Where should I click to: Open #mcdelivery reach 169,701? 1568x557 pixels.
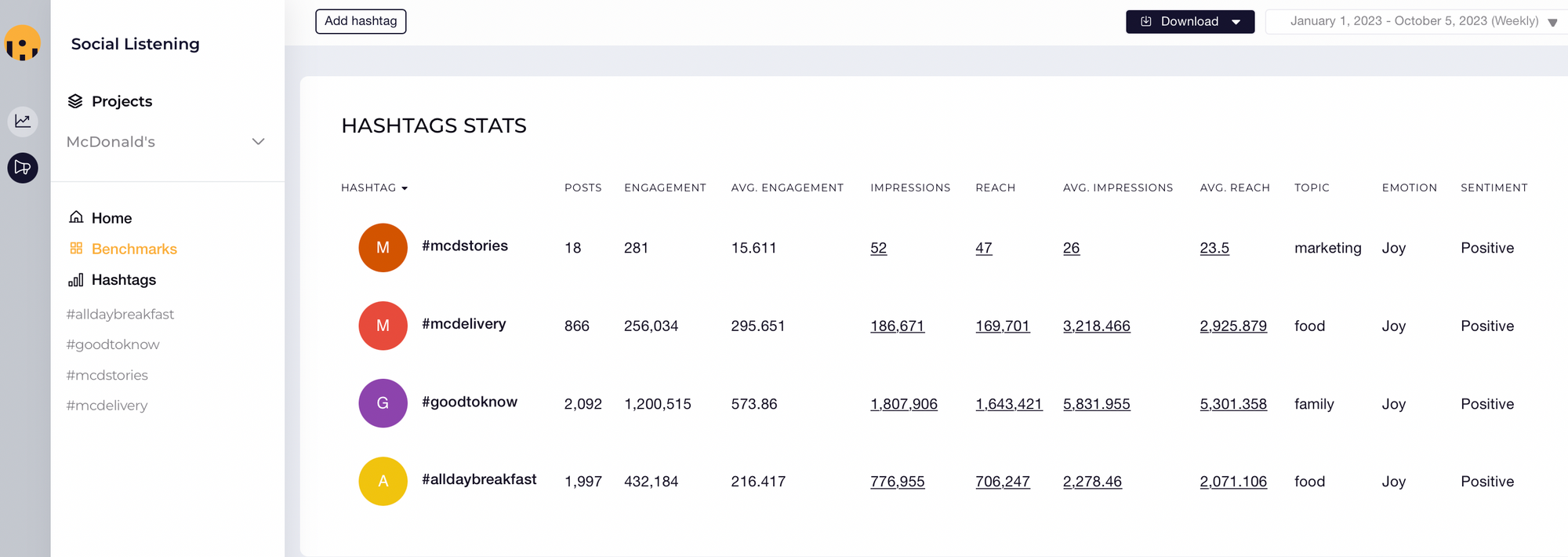pyautogui.click(x=1003, y=326)
